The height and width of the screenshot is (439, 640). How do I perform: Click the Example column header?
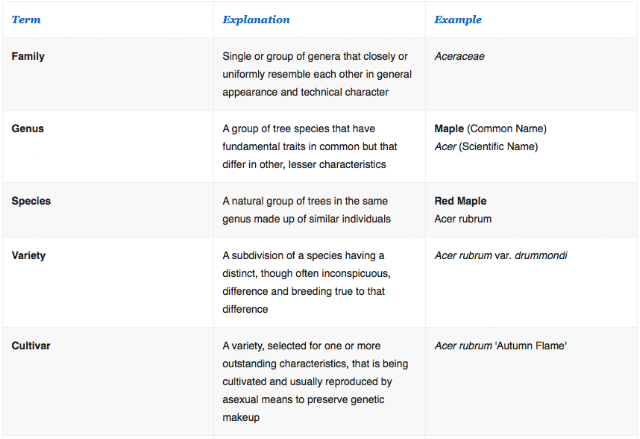458,20
